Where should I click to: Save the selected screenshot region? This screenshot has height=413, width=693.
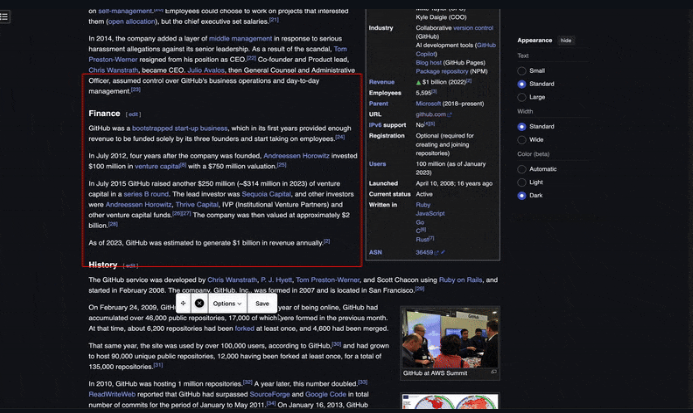coord(262,303)
